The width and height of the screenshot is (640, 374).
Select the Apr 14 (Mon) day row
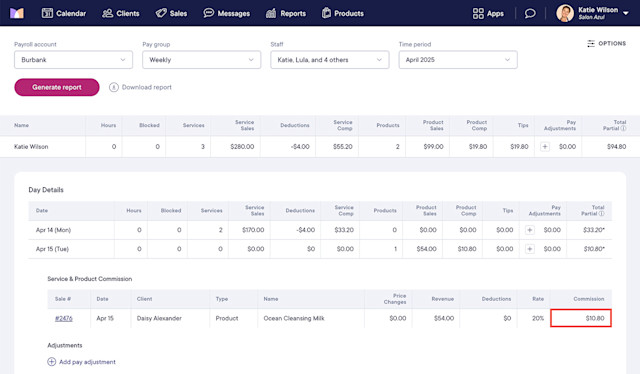[320, 230]
